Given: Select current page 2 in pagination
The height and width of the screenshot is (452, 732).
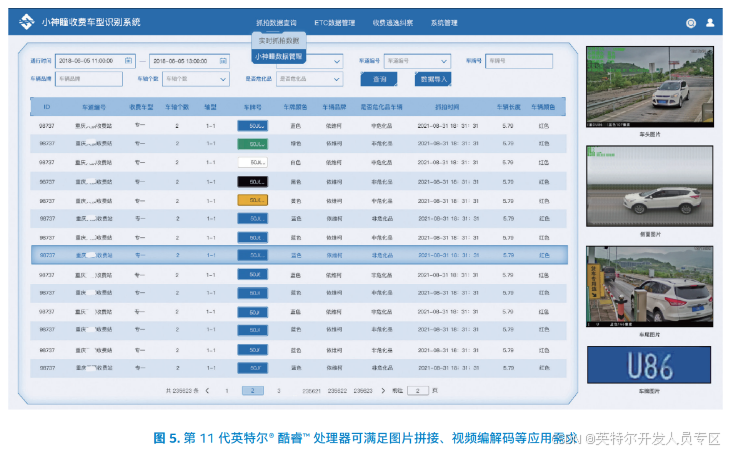Looking at the screenshot, I should [x=253, y=391].
